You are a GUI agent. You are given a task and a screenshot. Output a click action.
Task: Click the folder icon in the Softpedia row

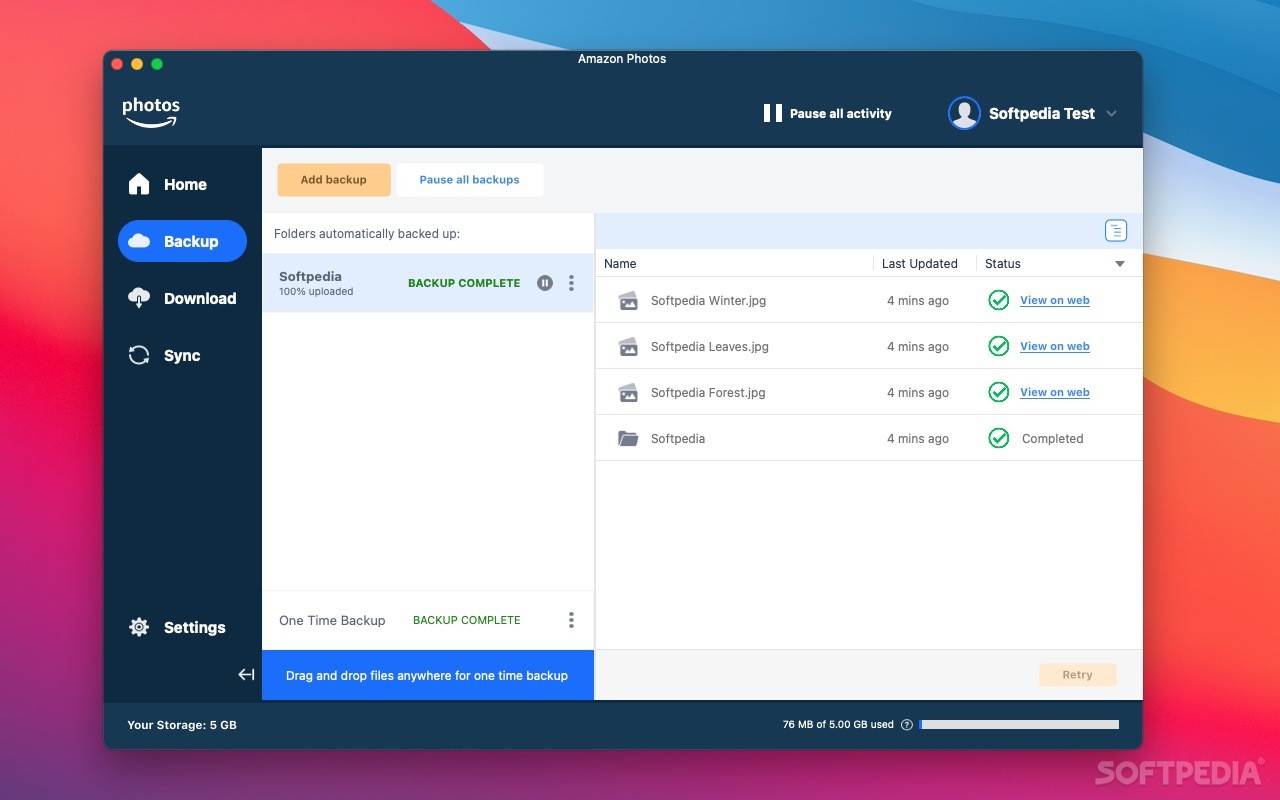tap(628, 438)
